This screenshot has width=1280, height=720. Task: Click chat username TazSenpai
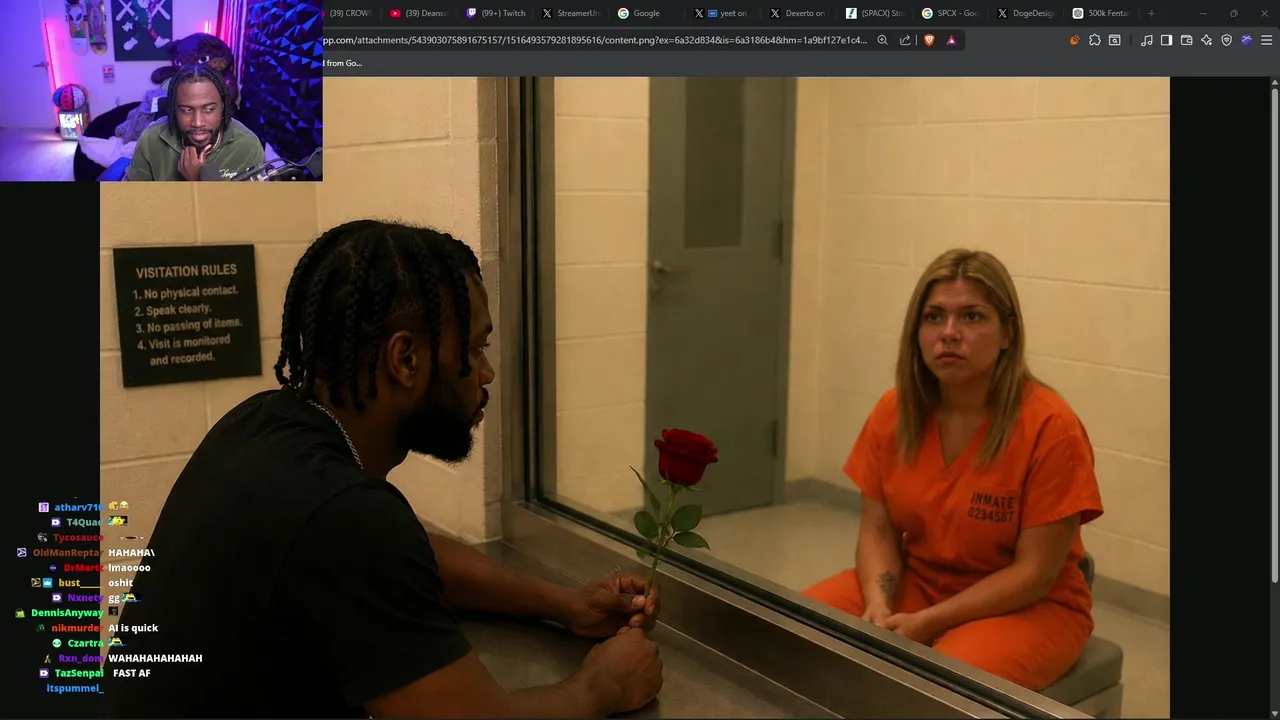tap(79, 673)
